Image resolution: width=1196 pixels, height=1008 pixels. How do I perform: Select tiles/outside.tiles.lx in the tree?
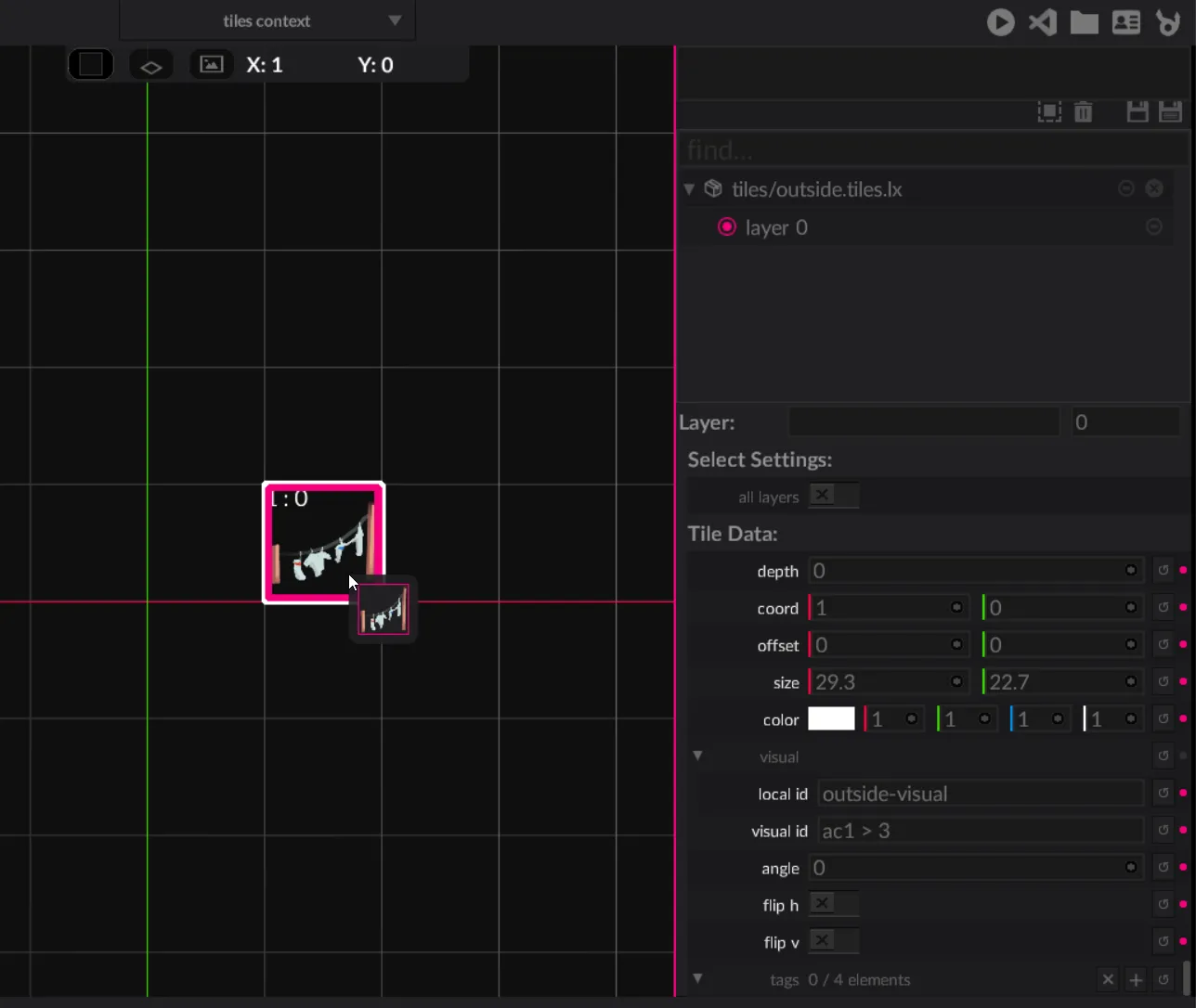[x=816, y=189]
